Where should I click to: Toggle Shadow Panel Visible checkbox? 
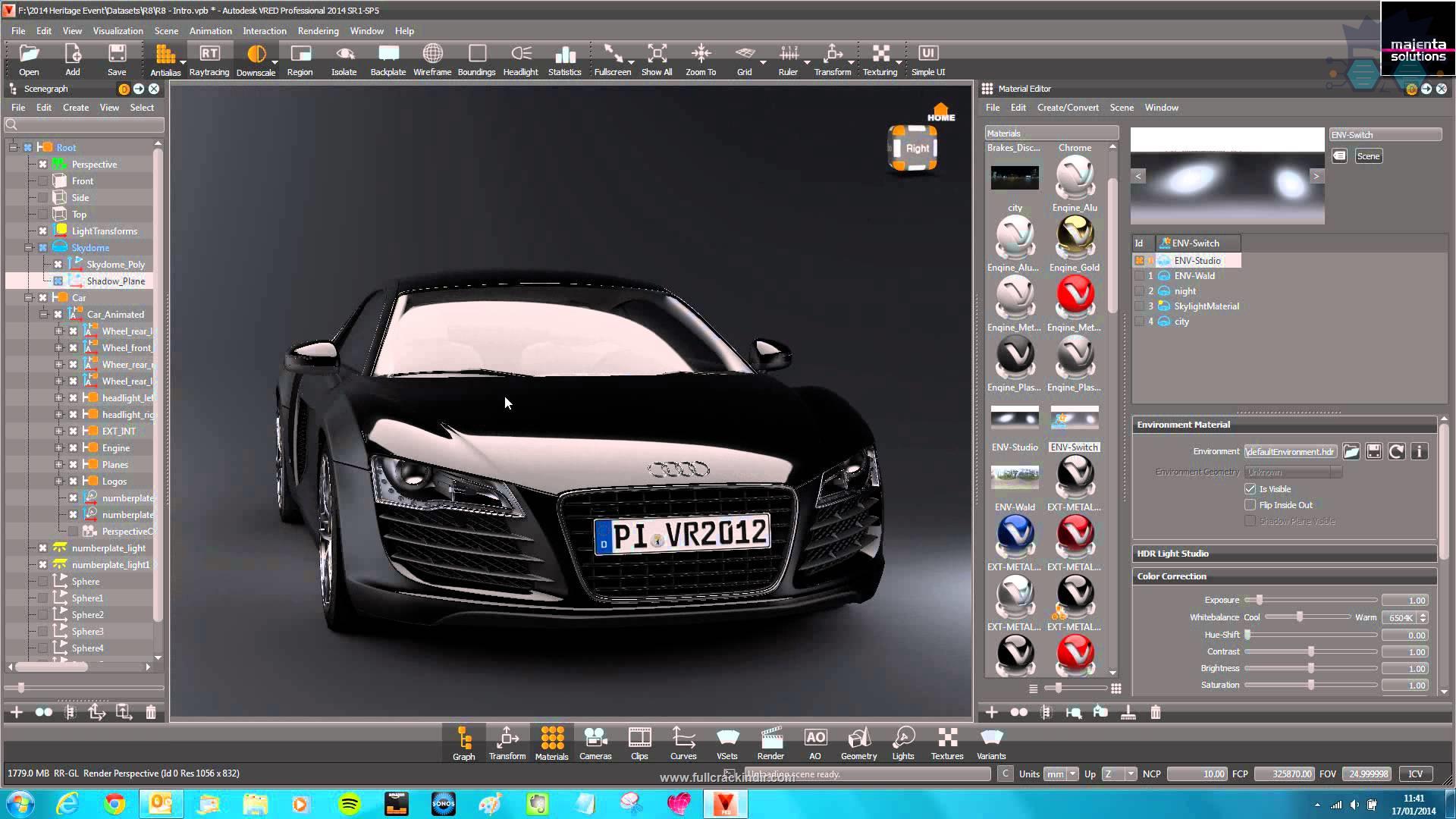click(1248, 520)
